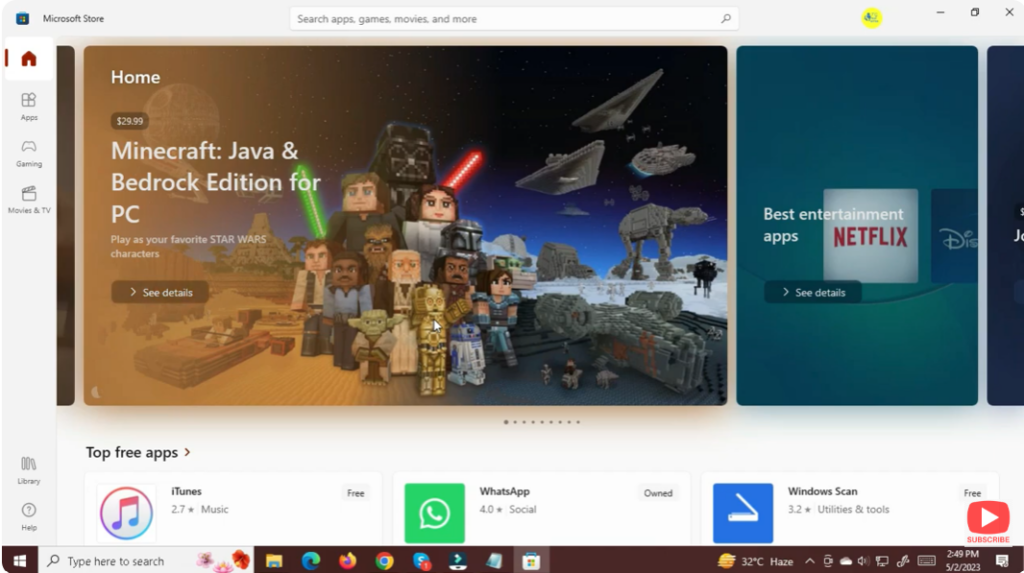Image resolution: width=1024 pixels, height=573 pixels.
Task: Click the Free button for Windows Scan
Action: 972,493
